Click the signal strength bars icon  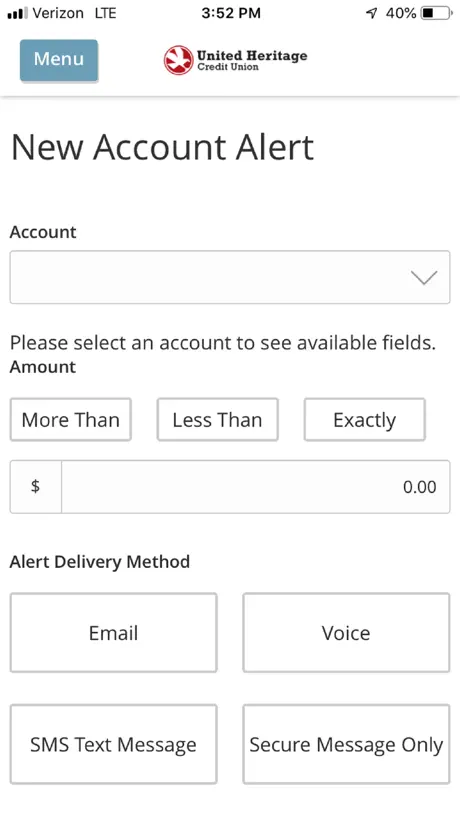[x=18, y=14]
